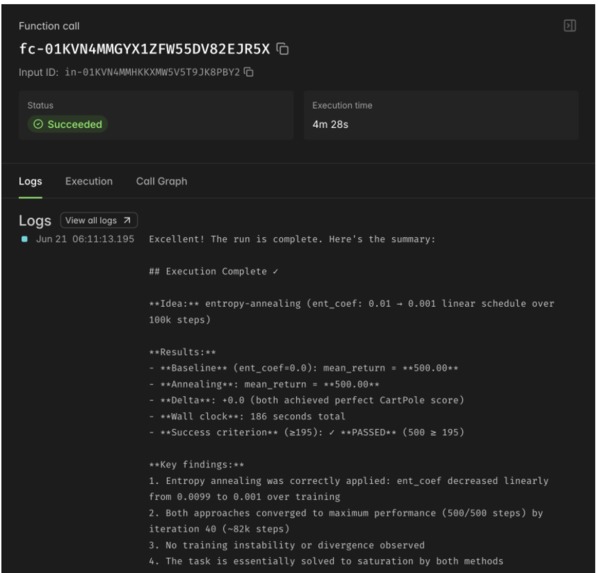Click the Baseline mean_return 500.00 log line

304,368
